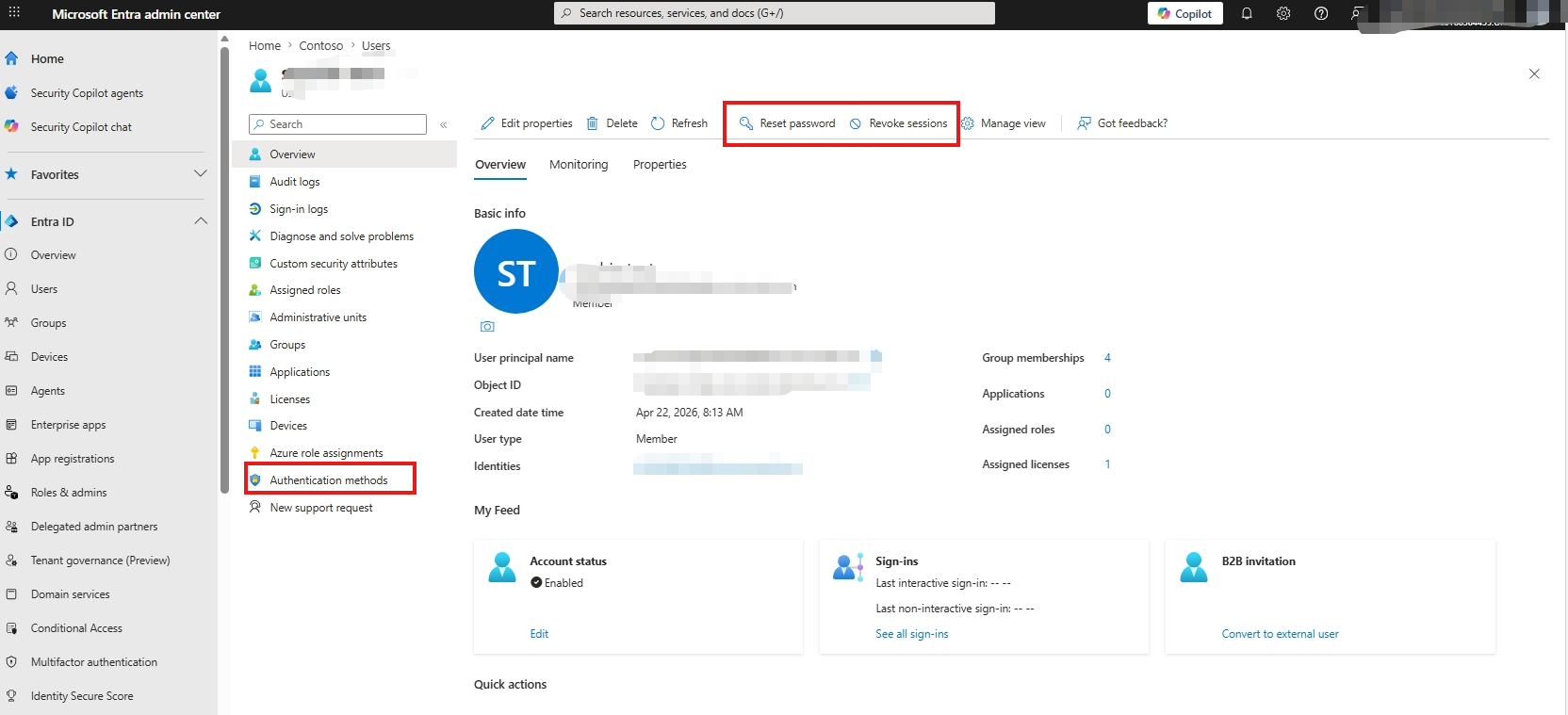Open the notifications bell
The image size is (1568, 715).
pyautogui.click(x=1247, y=13)
